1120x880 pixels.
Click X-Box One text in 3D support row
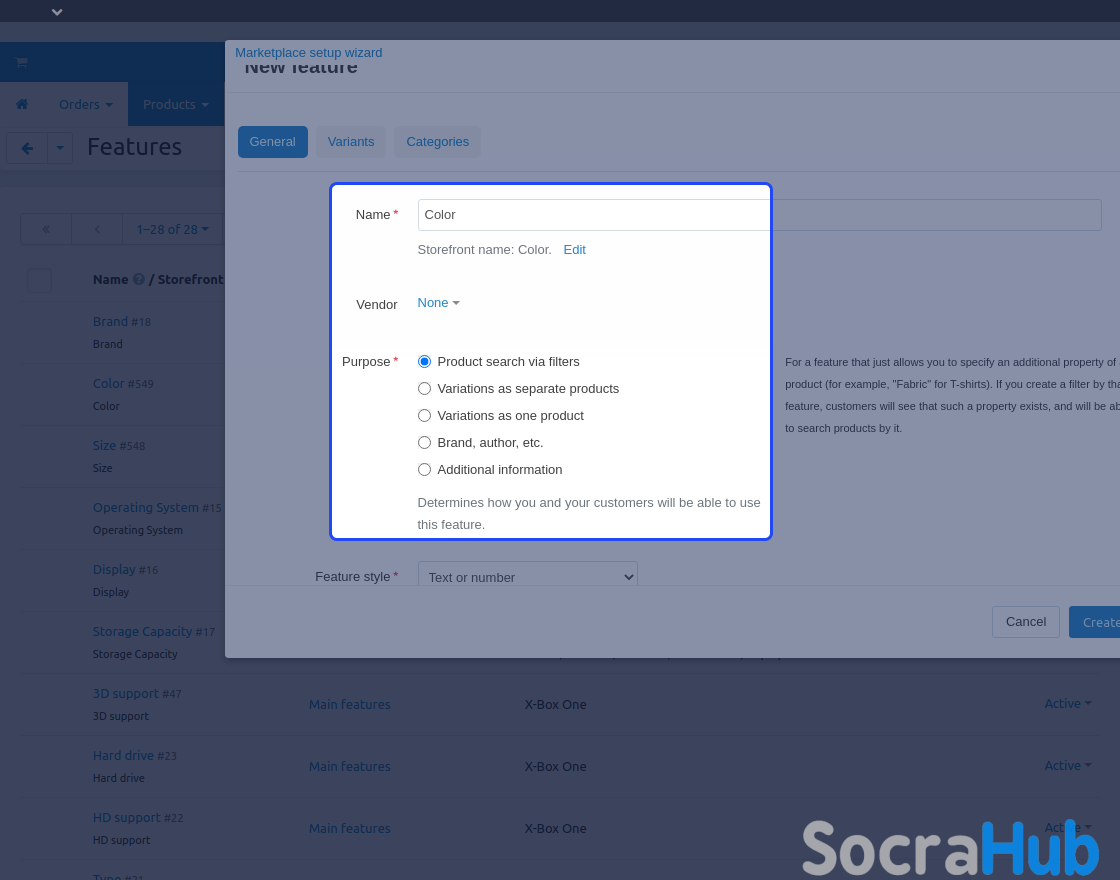pyautogui.click(x=556, y=705)
